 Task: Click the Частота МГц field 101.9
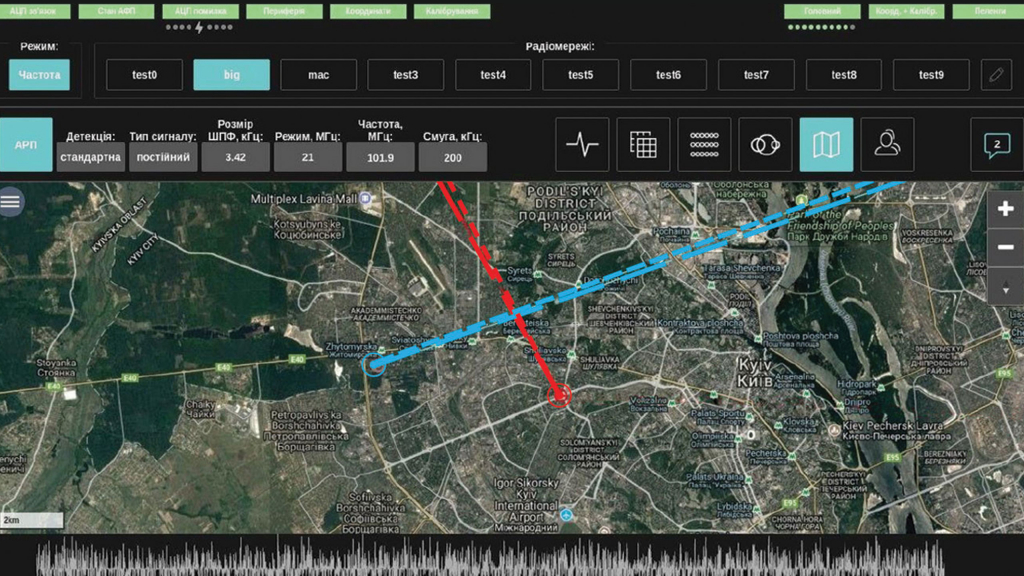click(x=380, y=157)
